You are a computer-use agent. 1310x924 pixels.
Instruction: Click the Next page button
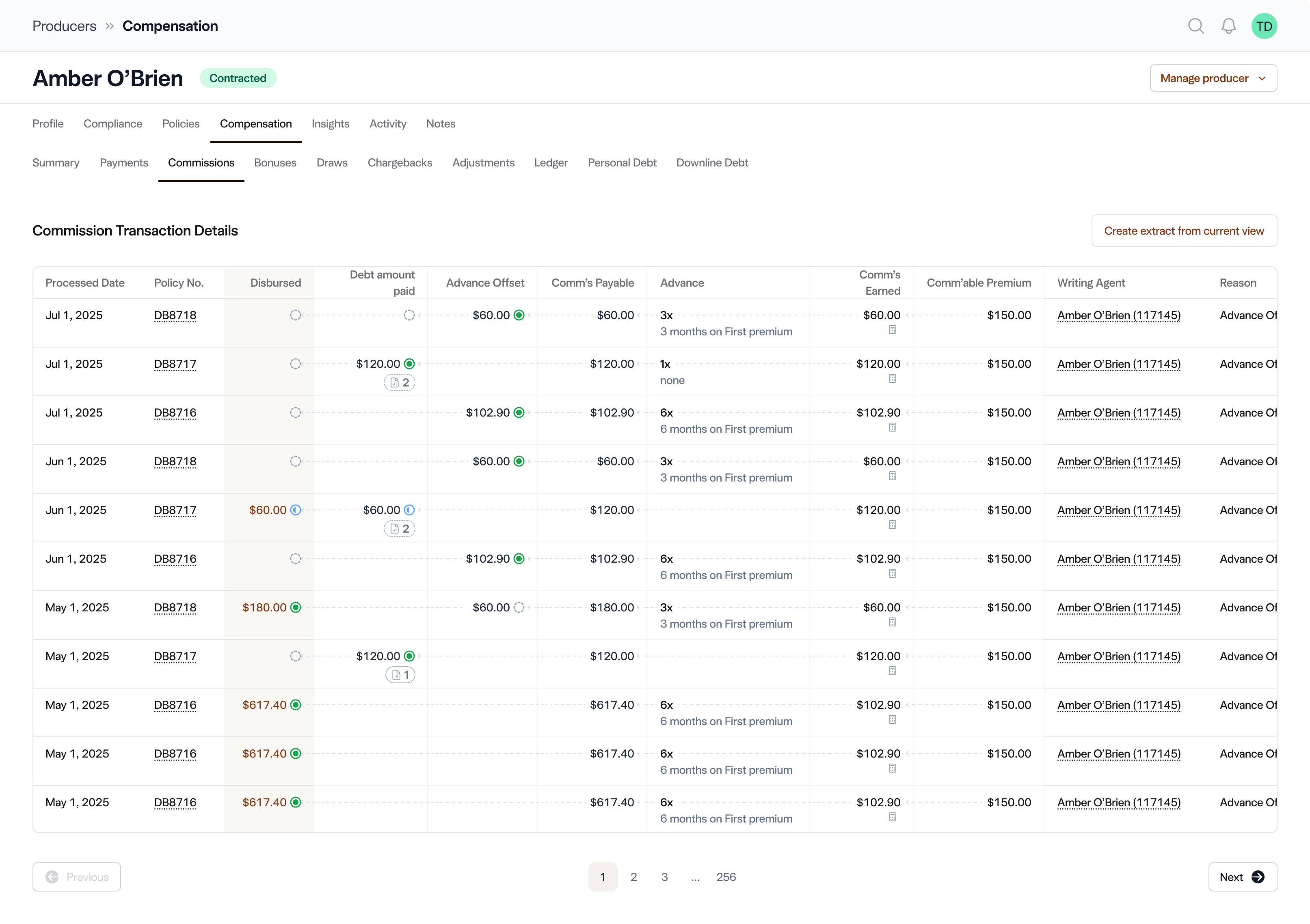point(1242,877)
